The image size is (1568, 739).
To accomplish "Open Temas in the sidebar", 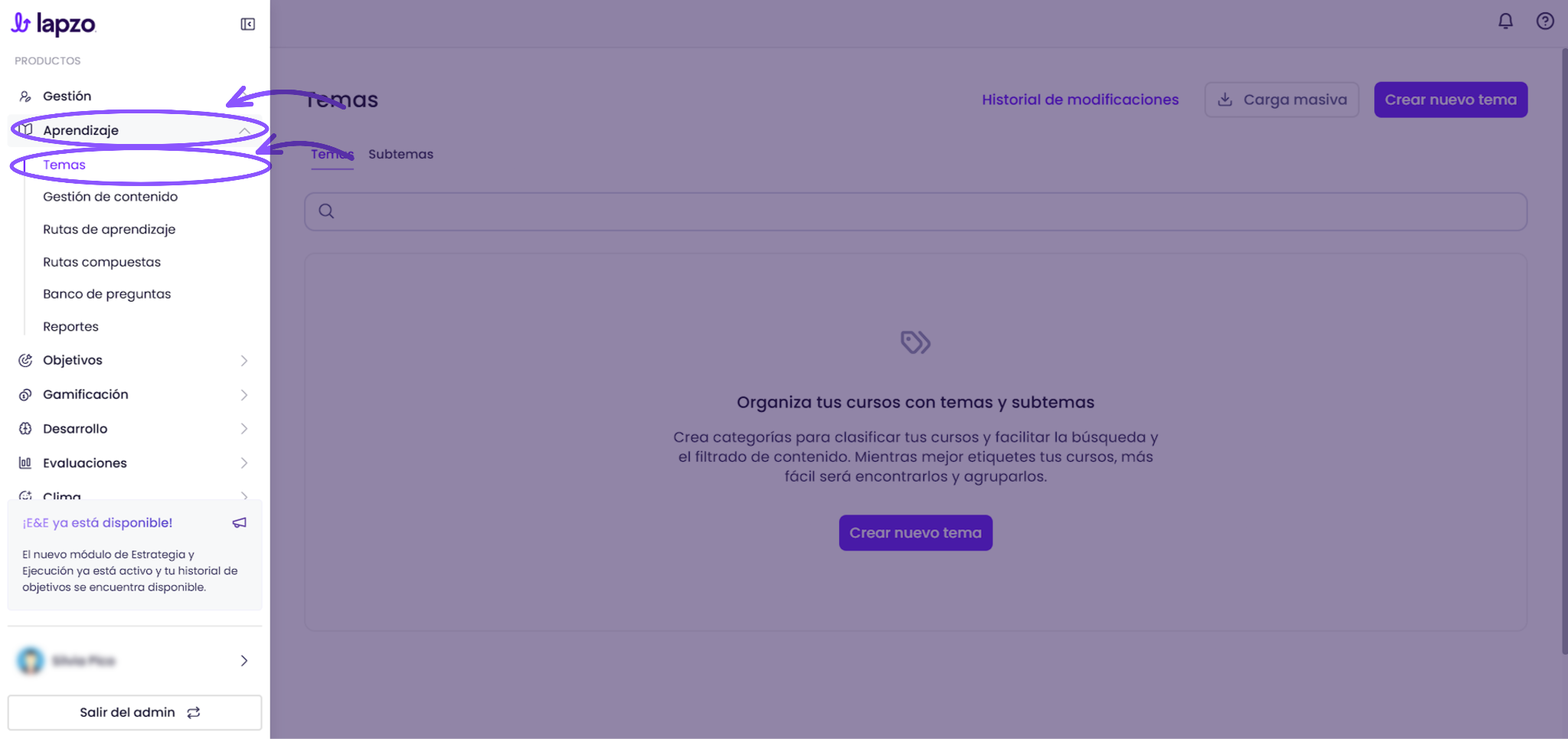I will click(x=64, y=165).
